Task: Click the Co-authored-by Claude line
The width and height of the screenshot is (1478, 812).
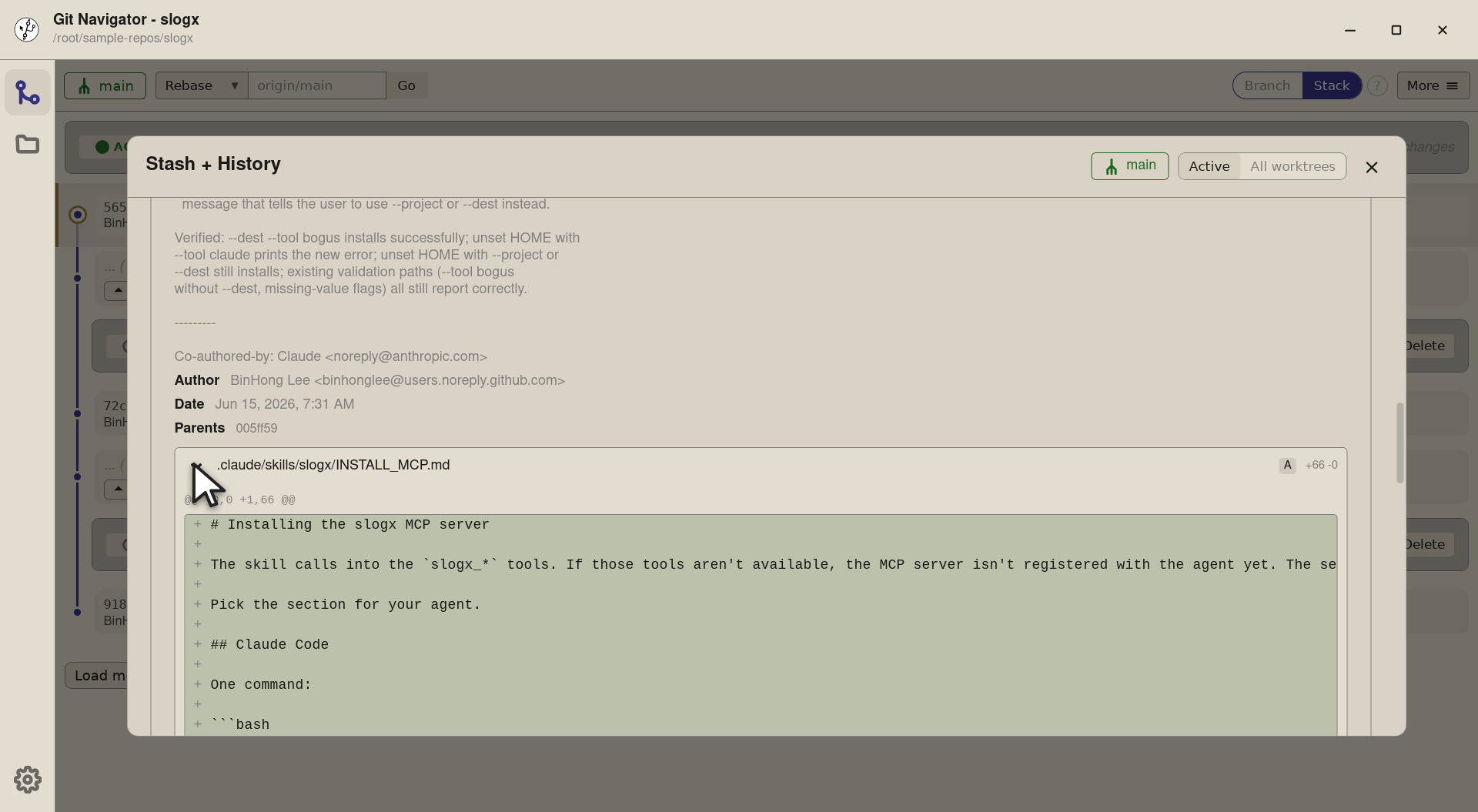Action: (330, 356)
